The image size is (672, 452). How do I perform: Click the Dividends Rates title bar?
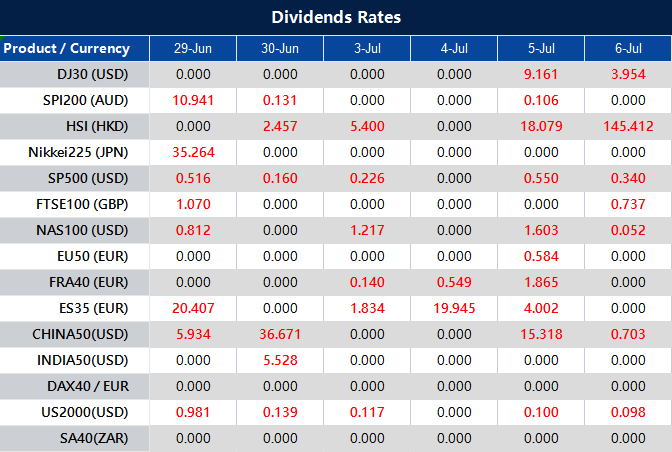click(x=336, y=17)
